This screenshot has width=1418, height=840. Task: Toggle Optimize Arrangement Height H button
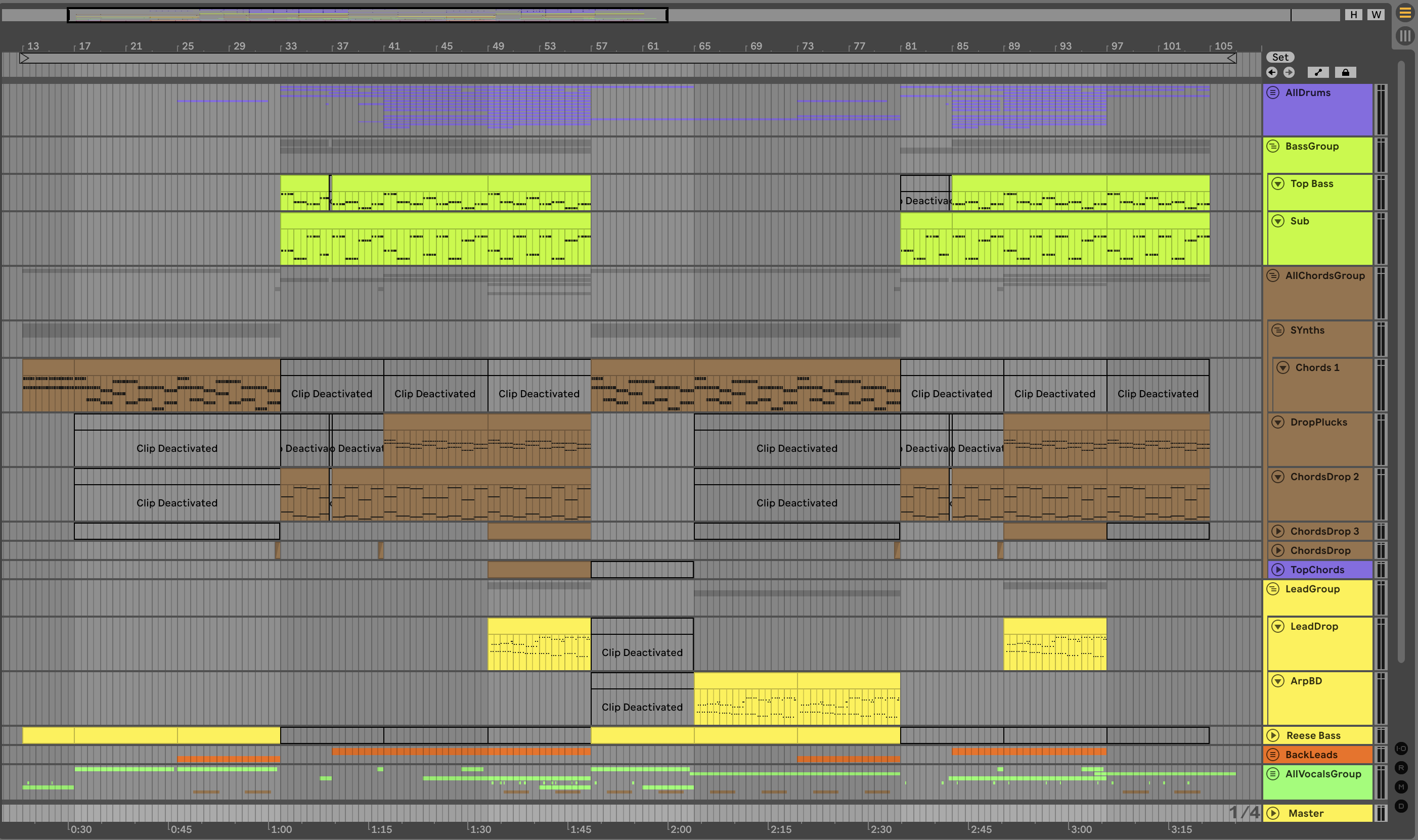[x=1353, y=15]
